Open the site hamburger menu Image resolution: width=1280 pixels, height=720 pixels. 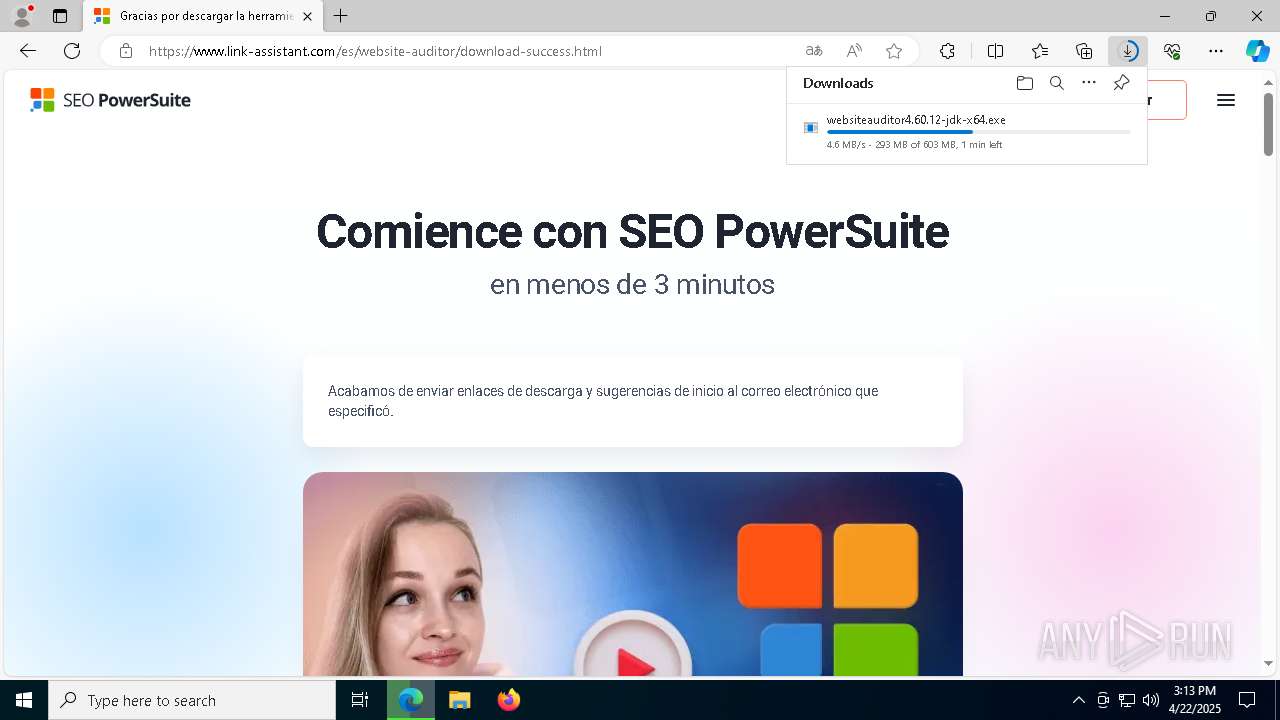(1226, 100)
